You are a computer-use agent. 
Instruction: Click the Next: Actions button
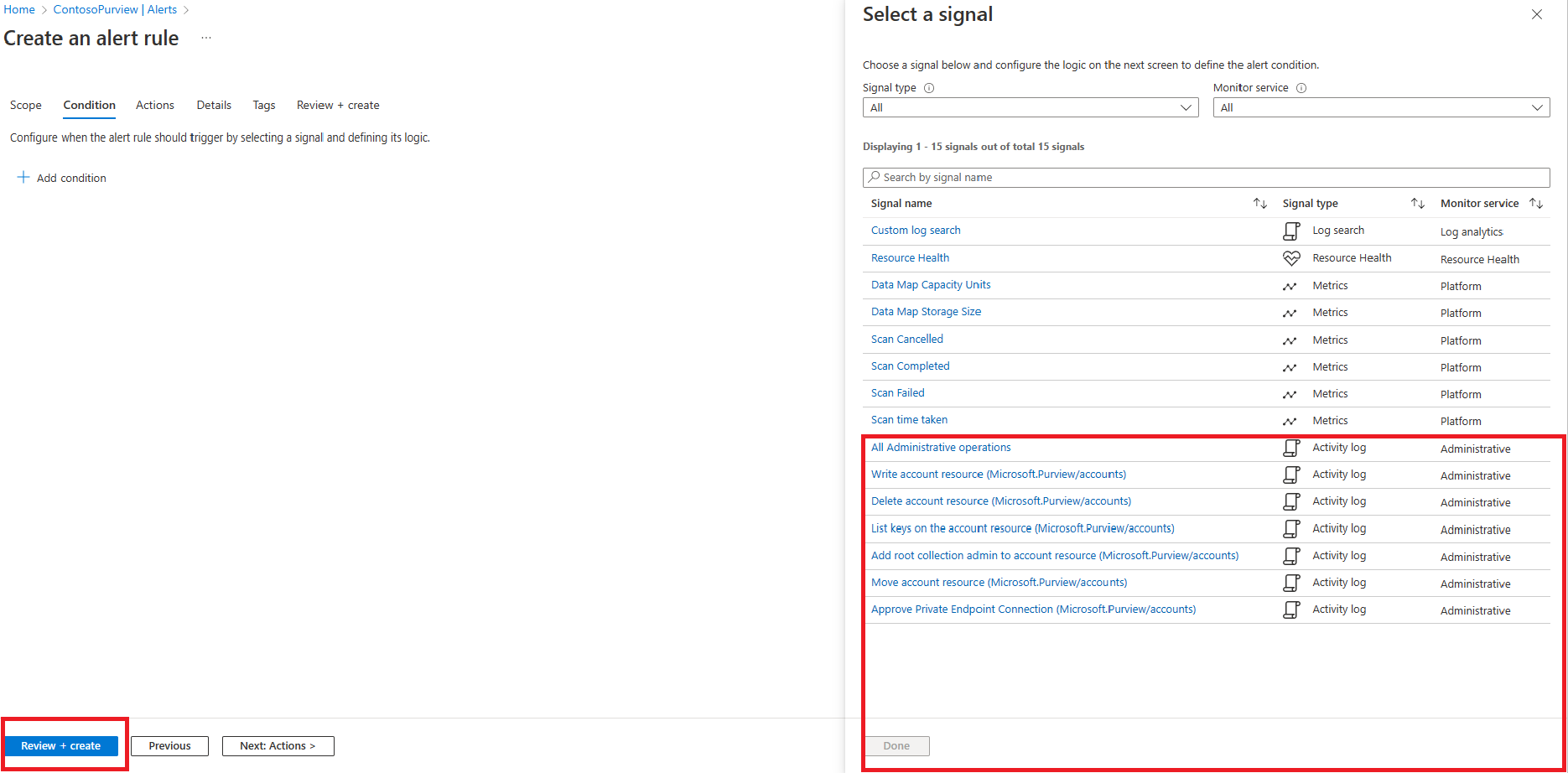278,746
